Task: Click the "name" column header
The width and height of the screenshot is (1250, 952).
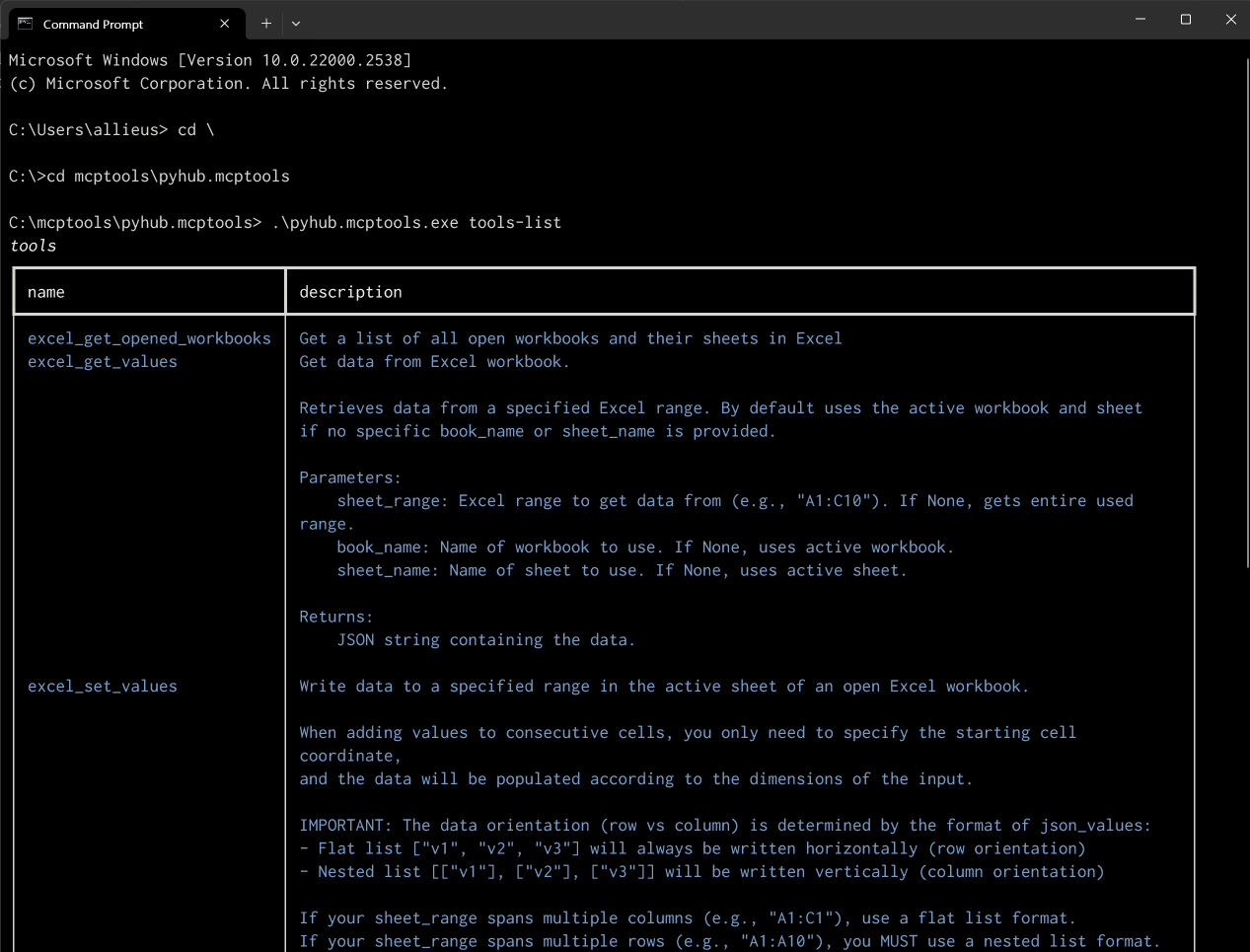Action: pyautogui.click(x=46, y=292)
